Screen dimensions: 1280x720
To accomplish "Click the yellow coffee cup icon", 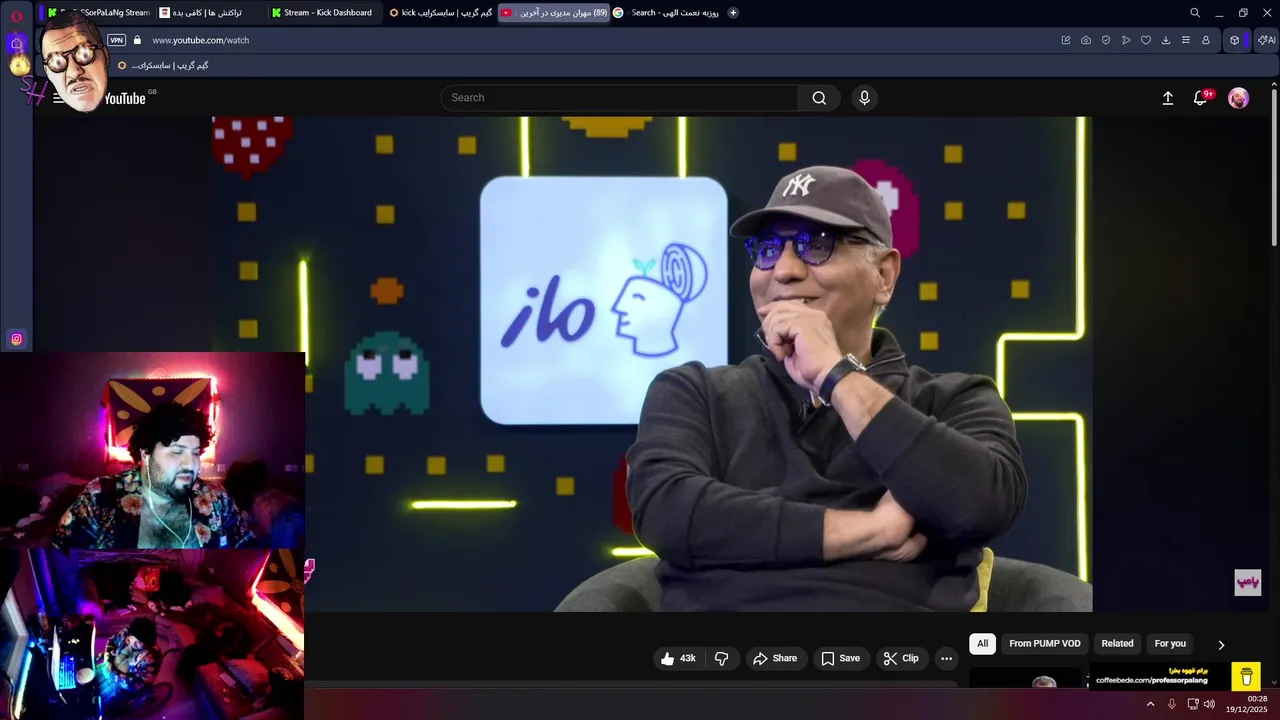I will [x=1246, y=677].
